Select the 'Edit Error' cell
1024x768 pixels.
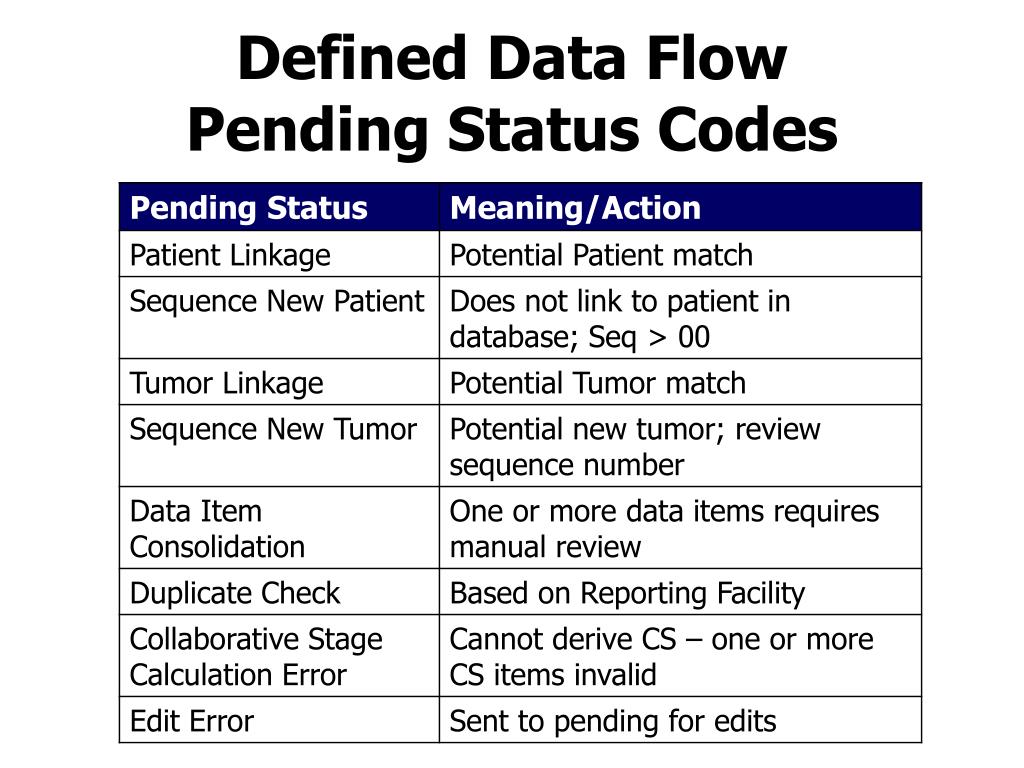[x=280, y=720]
